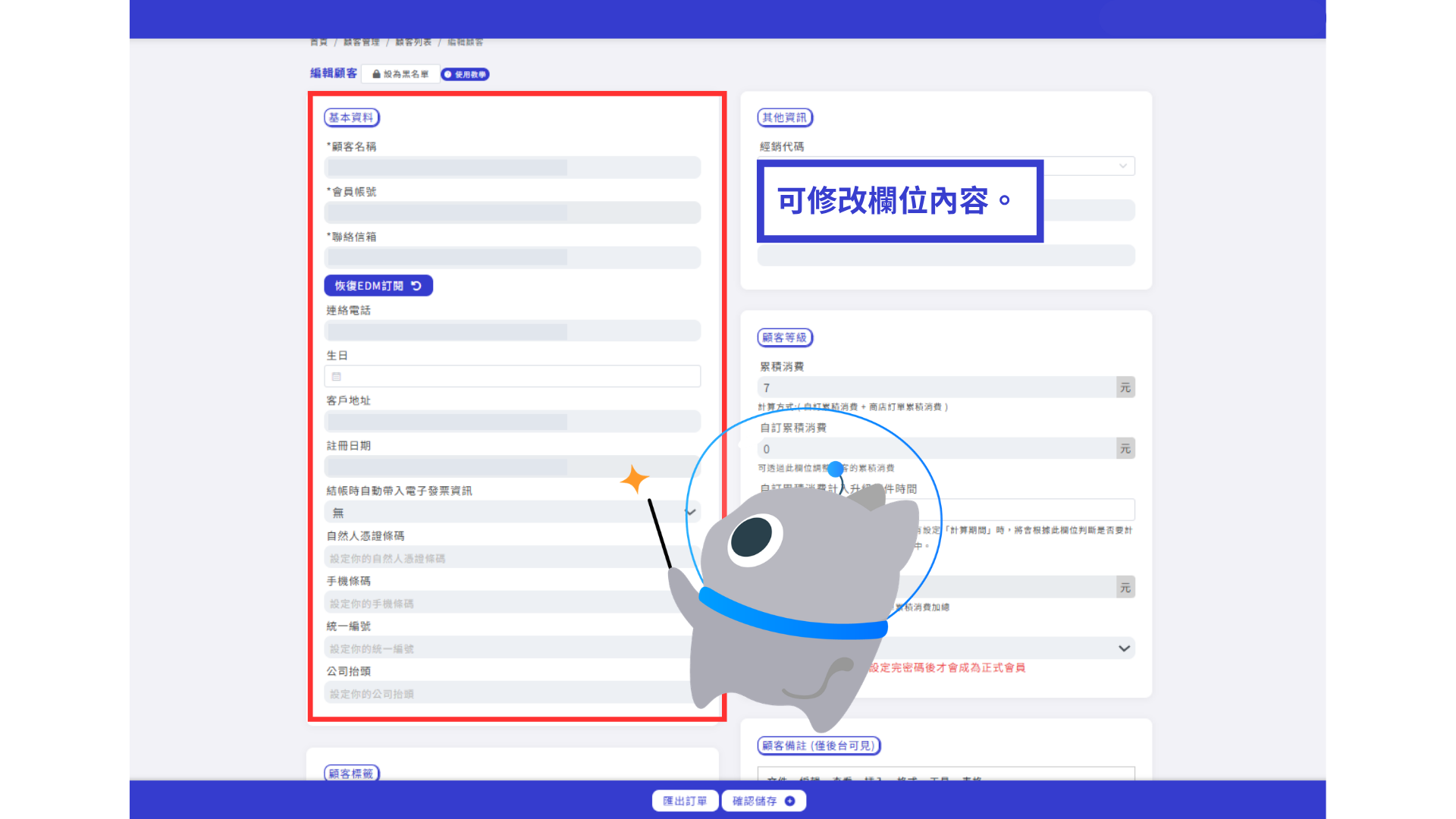Image resolution: width=1456 pixels, height=819 pixels.
Task: Click the lock icon on the 設為黑名單 button
Action: click(x=376, y=74)
